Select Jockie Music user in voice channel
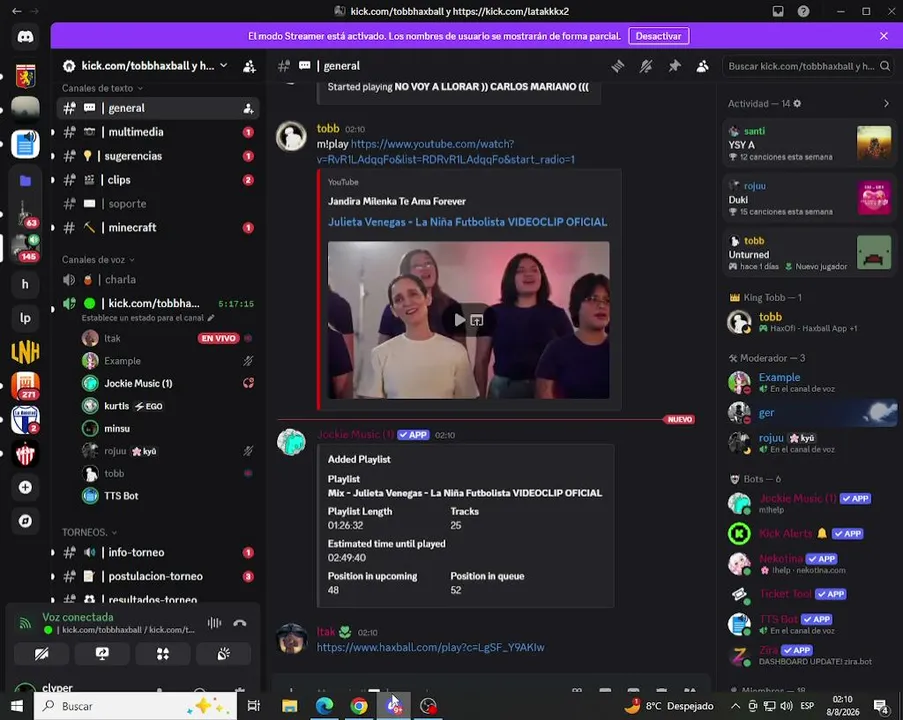 pos(167,384)
